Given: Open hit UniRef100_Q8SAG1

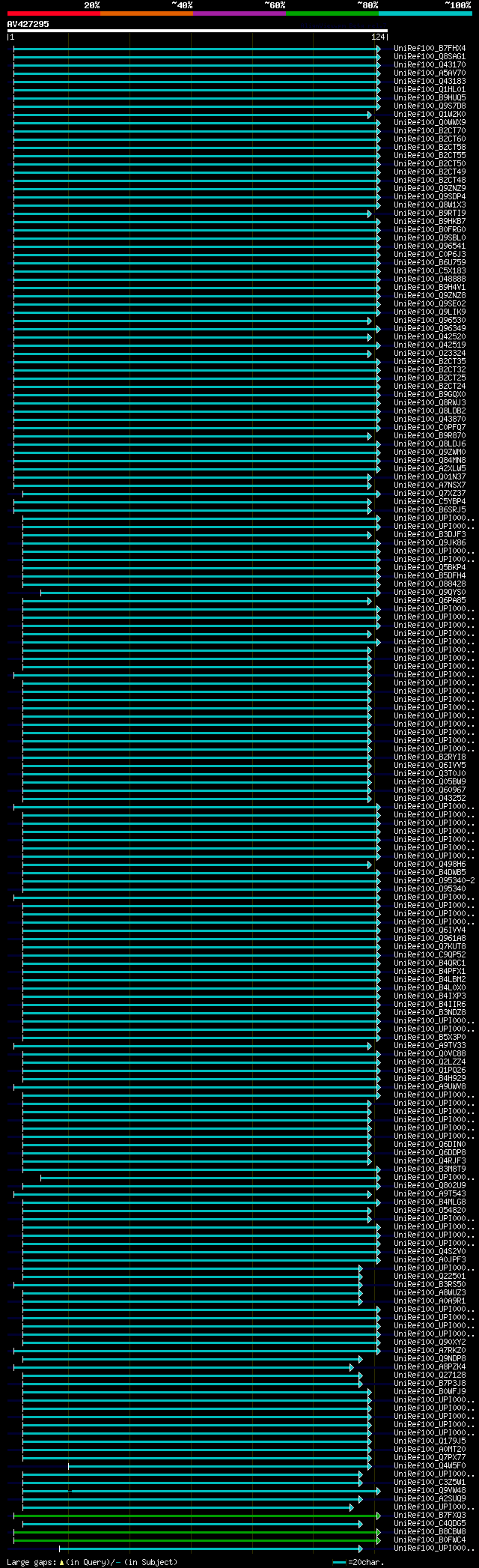Looking at the screenshot, I should (x=430, y=57).
